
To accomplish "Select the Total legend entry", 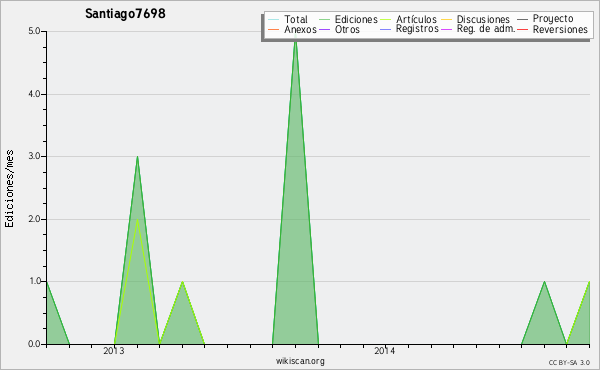I will click(x=288, y=19).
